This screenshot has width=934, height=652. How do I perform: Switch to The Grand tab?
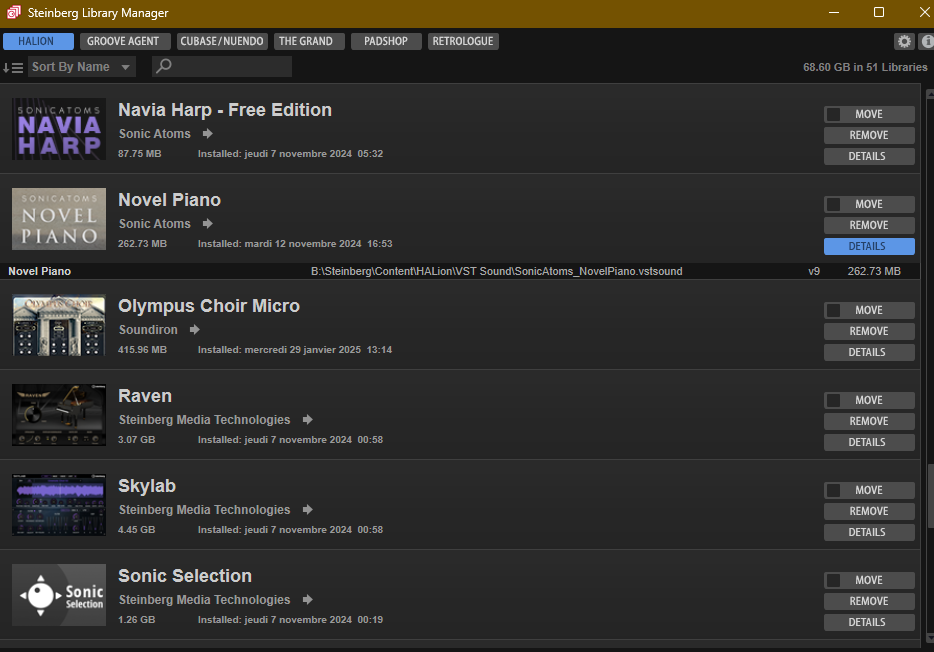coord(309,41)
